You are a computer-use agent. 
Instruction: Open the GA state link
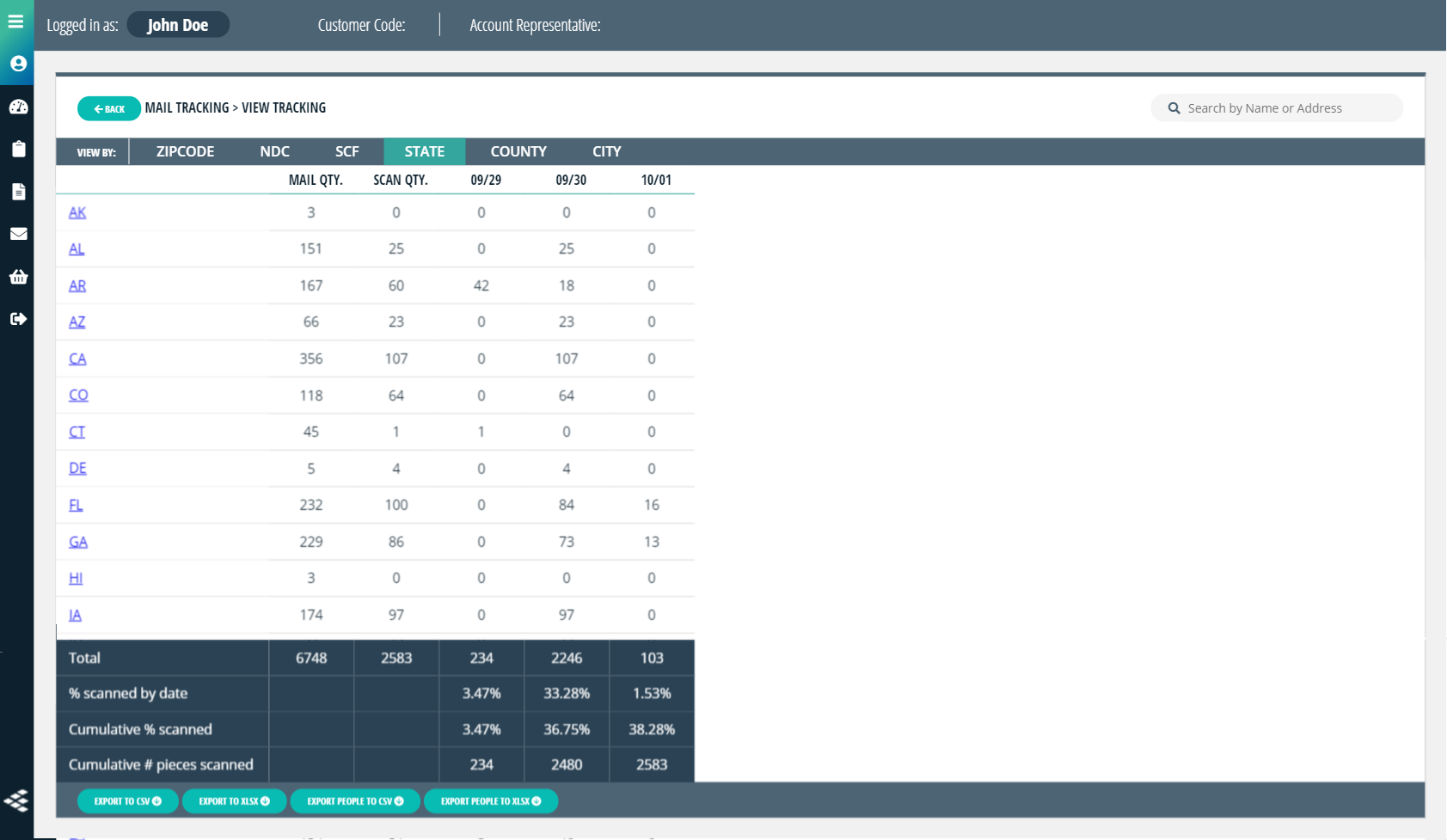[x=78, y=542]
